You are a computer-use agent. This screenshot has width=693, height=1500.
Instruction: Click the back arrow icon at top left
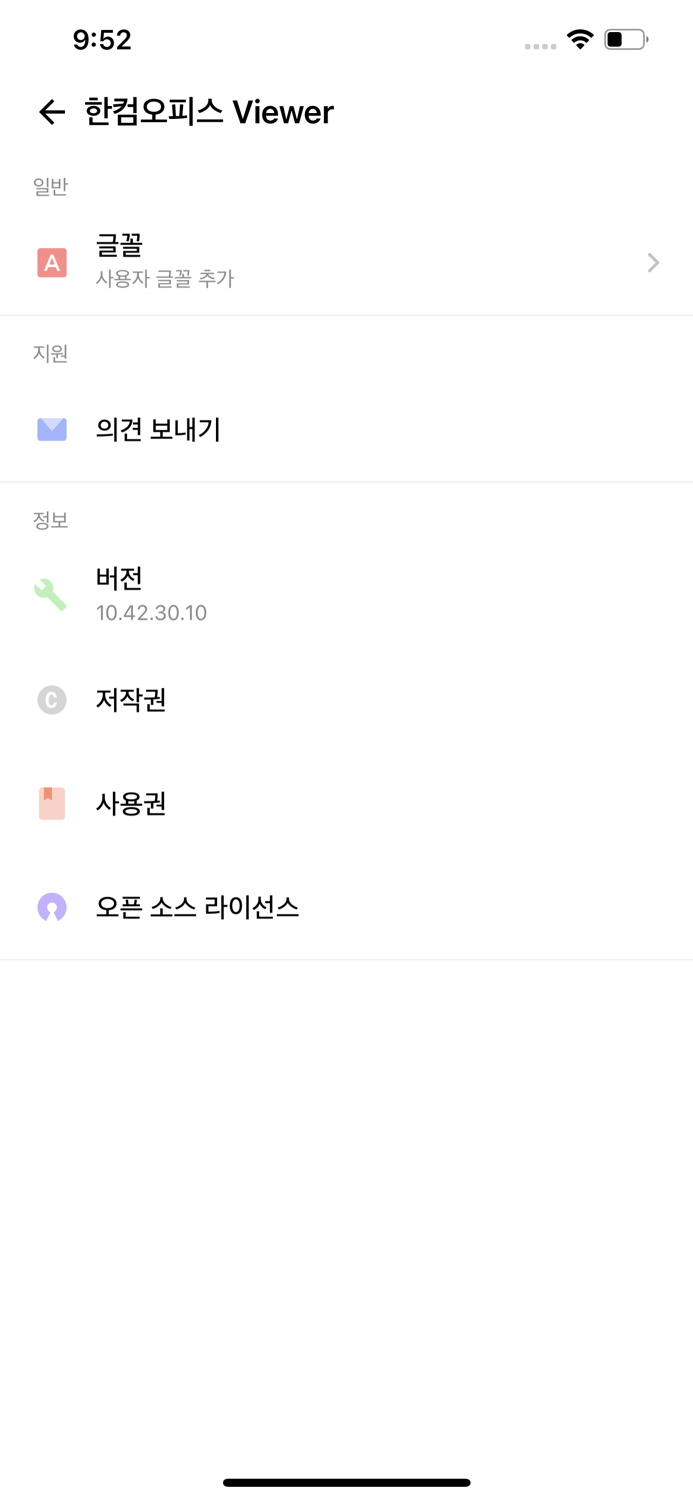[x=50, y=111]
